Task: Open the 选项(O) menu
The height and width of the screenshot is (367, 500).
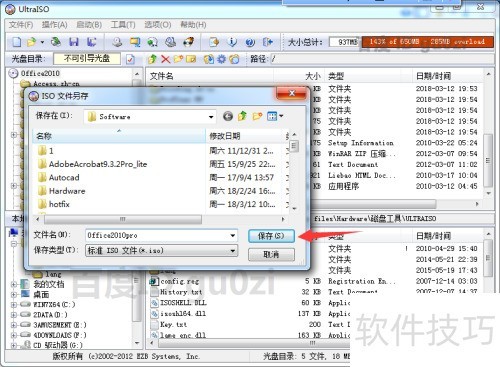Action: point(158,25)
